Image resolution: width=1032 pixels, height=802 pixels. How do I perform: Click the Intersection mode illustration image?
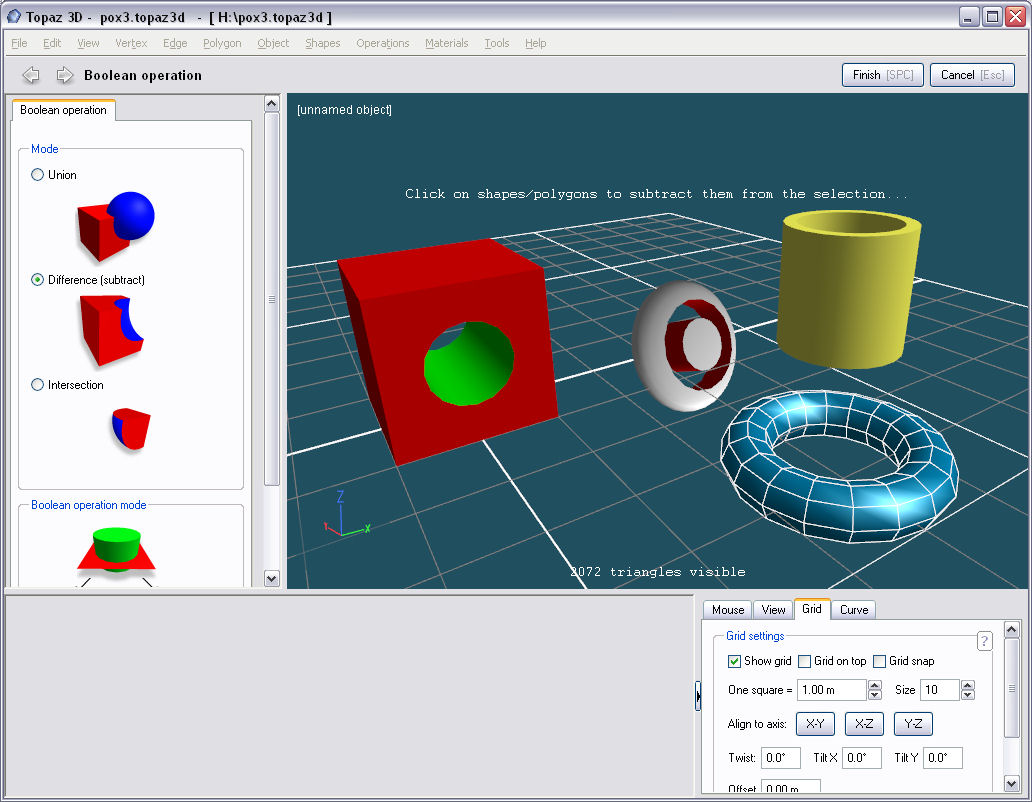[130, 428]
